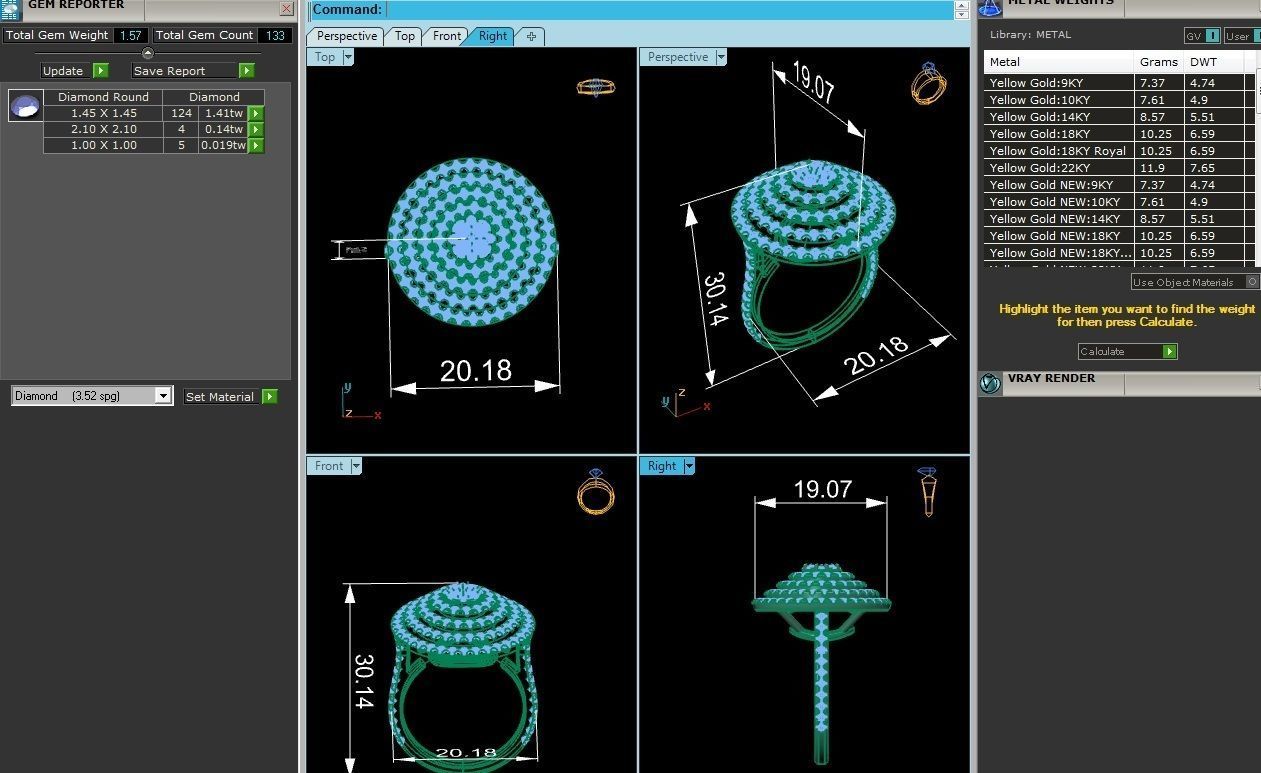Click command history up arrow
1261x773 pixels.
click(962, 5)
